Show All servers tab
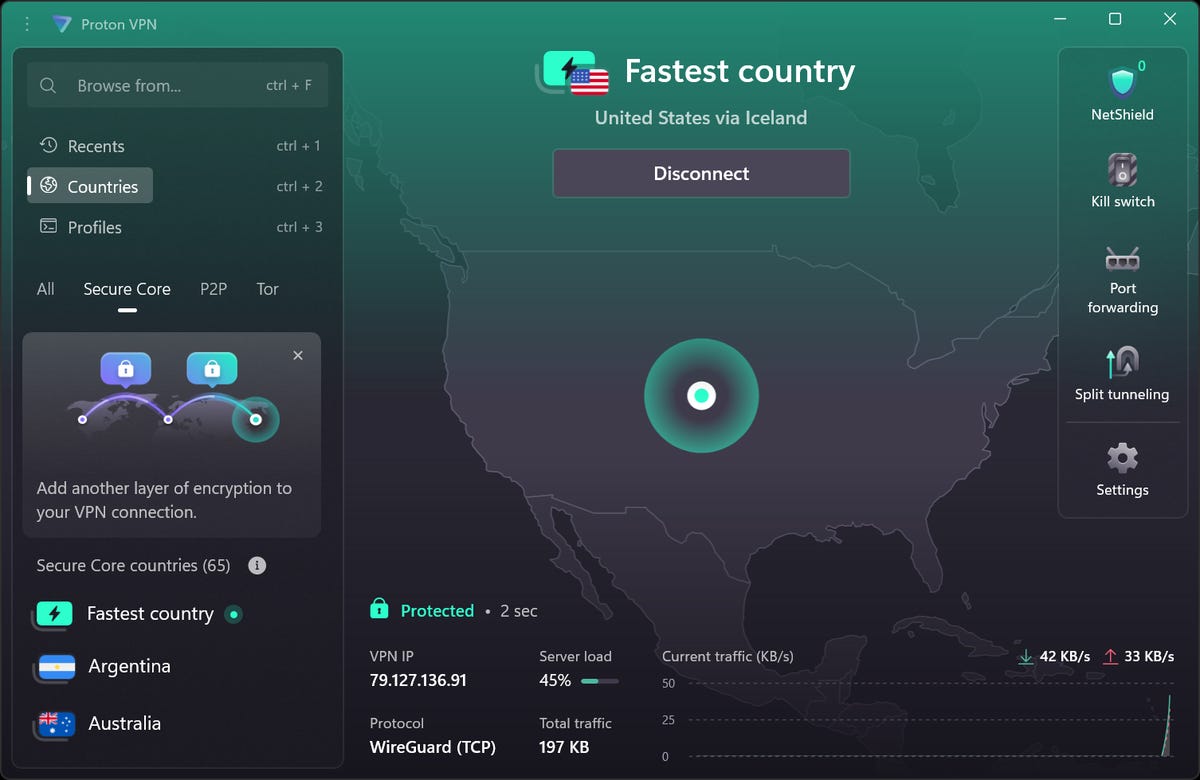Viewport: 1200px width, 780px height. [46, 289]
